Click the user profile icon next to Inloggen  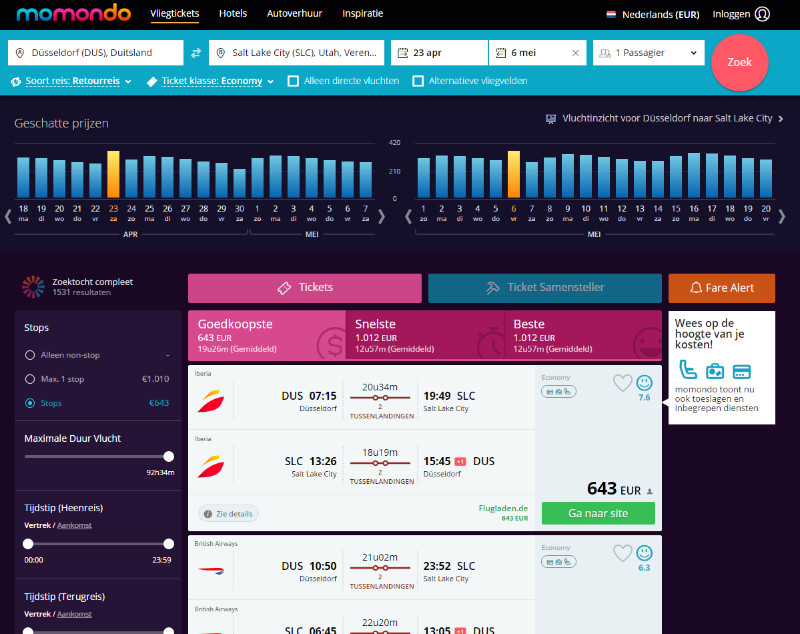point(763,14)
